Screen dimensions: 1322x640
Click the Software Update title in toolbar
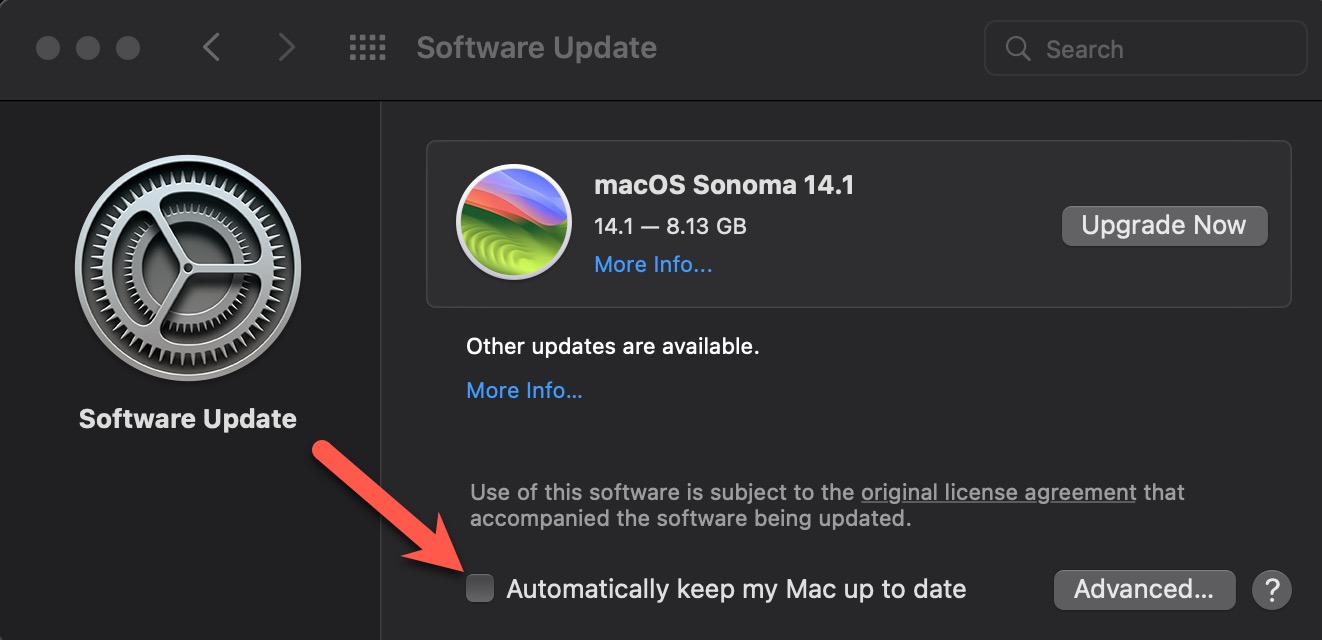point(536,48)
